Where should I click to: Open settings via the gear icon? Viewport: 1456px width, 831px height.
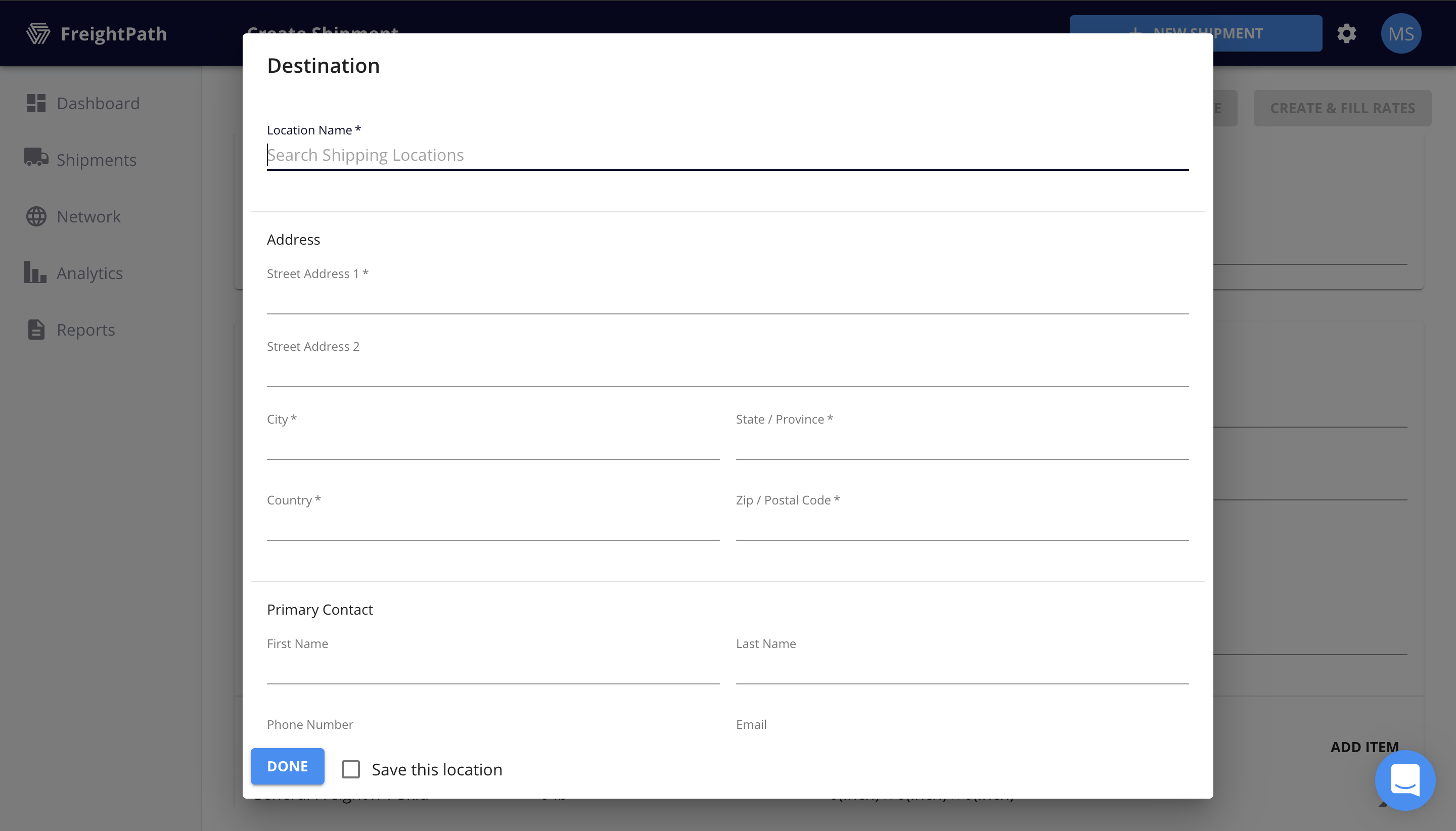(1346, 34)
